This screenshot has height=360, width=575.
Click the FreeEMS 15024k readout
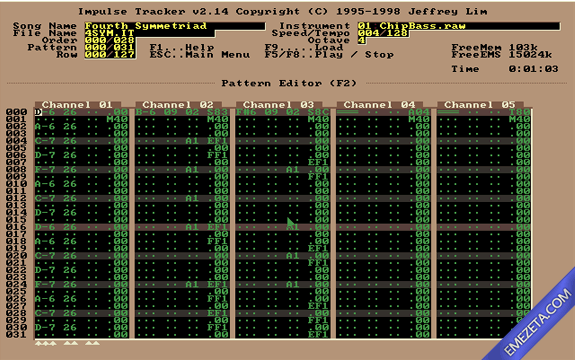coord(502,55)
